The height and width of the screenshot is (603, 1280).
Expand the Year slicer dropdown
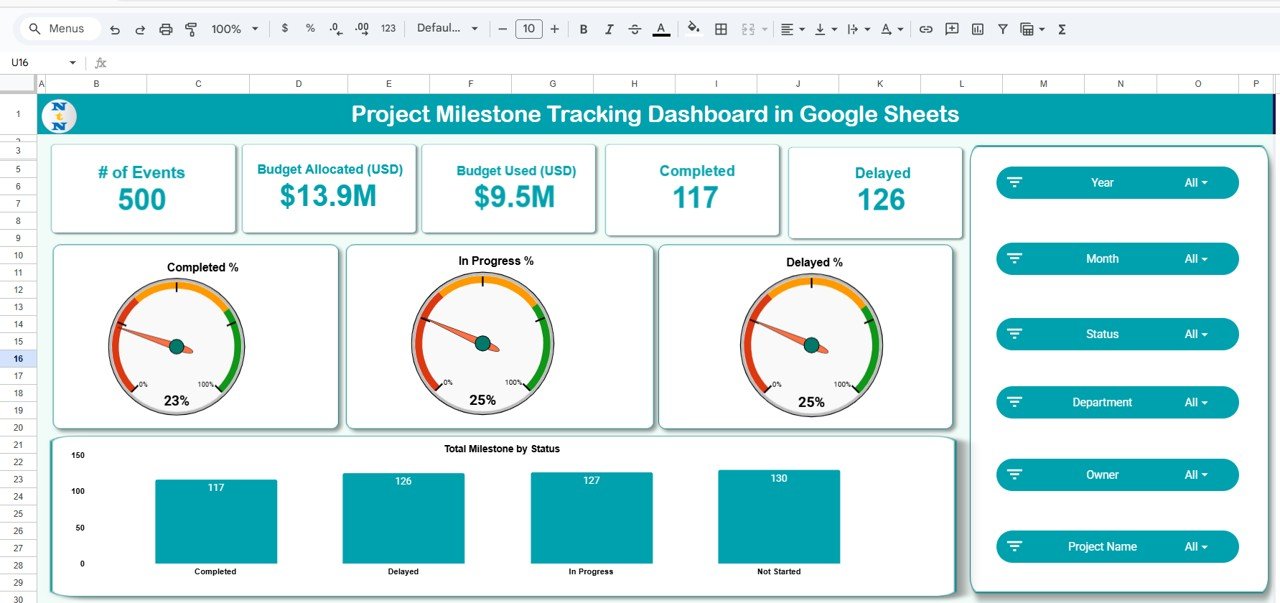1196,183
